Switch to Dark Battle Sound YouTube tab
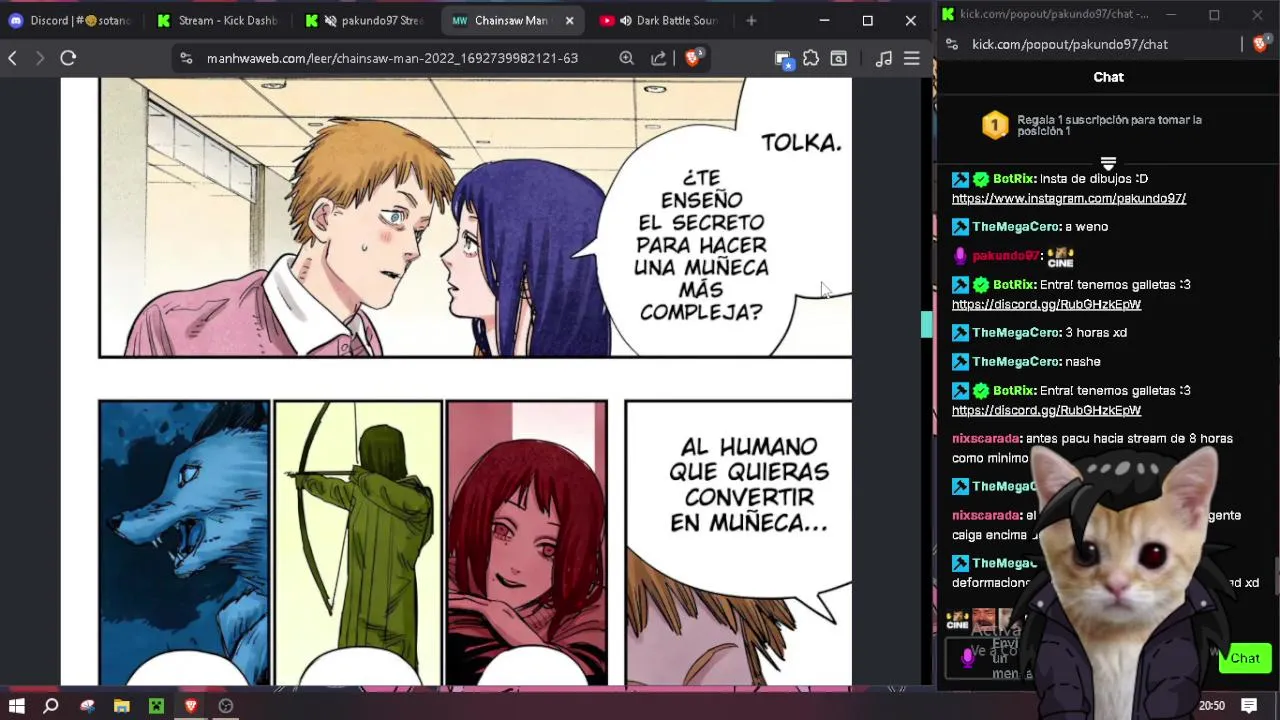 tap(660, 20)
